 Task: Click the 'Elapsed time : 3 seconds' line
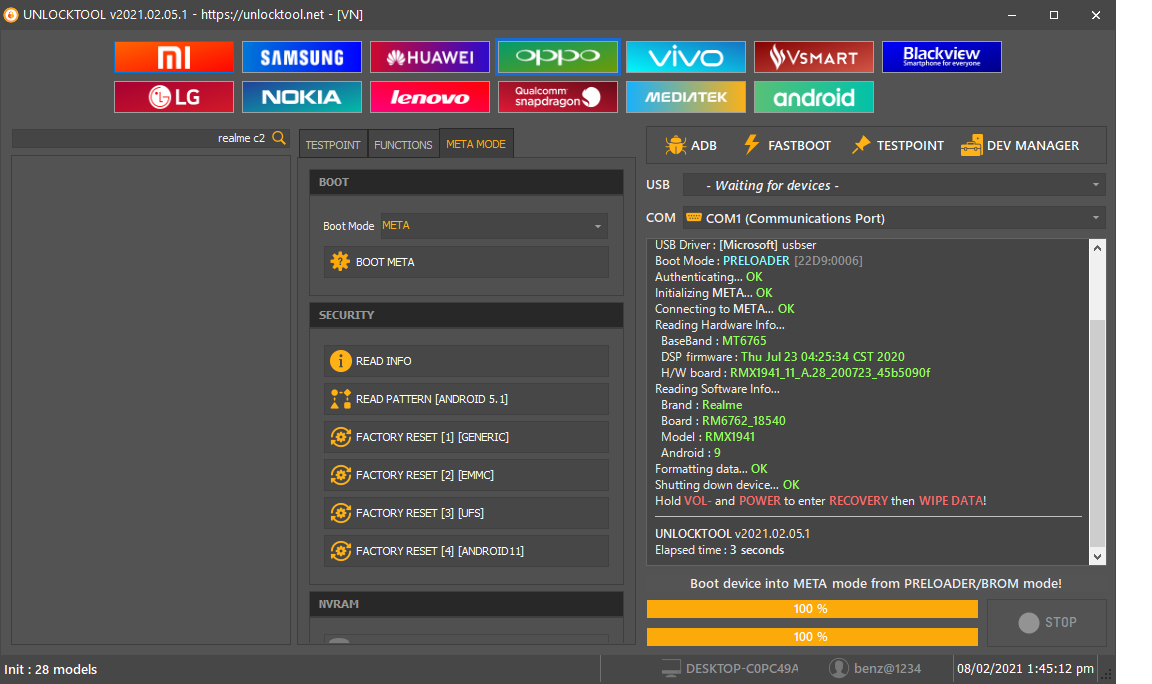tap(719, 550)
